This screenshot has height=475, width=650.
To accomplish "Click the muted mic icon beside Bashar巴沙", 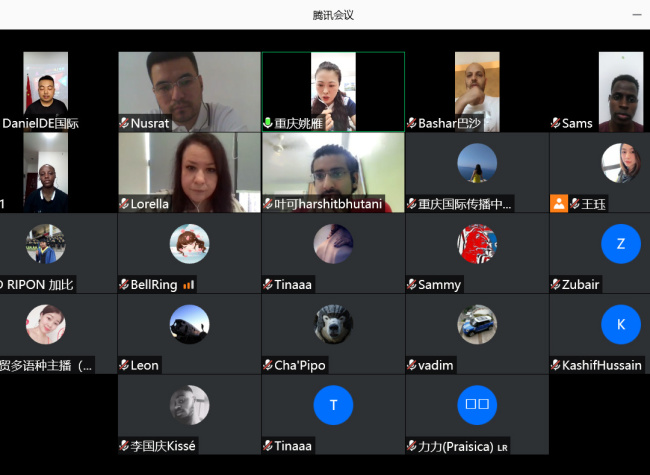I will 411,123.
